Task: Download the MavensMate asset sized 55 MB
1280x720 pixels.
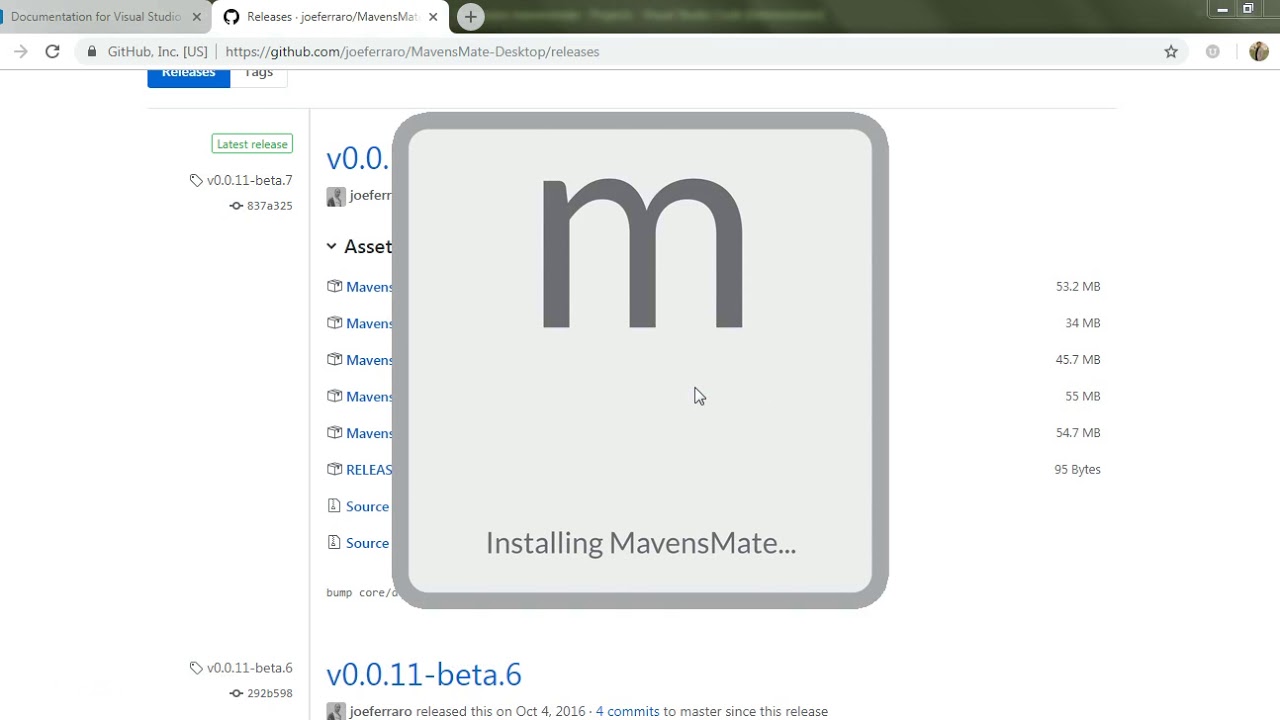Action: (x=369, y=397)
